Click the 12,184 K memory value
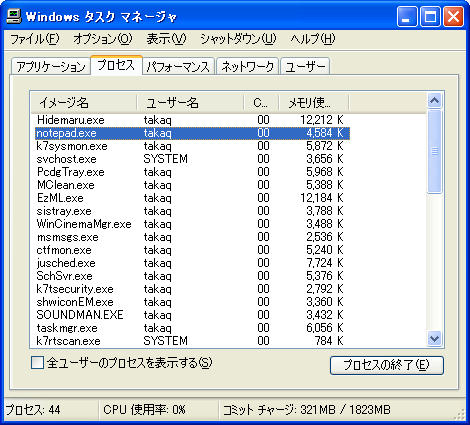The height and width of the screenshot is (425, 470). pyautogui.click(x=322, y=198)
